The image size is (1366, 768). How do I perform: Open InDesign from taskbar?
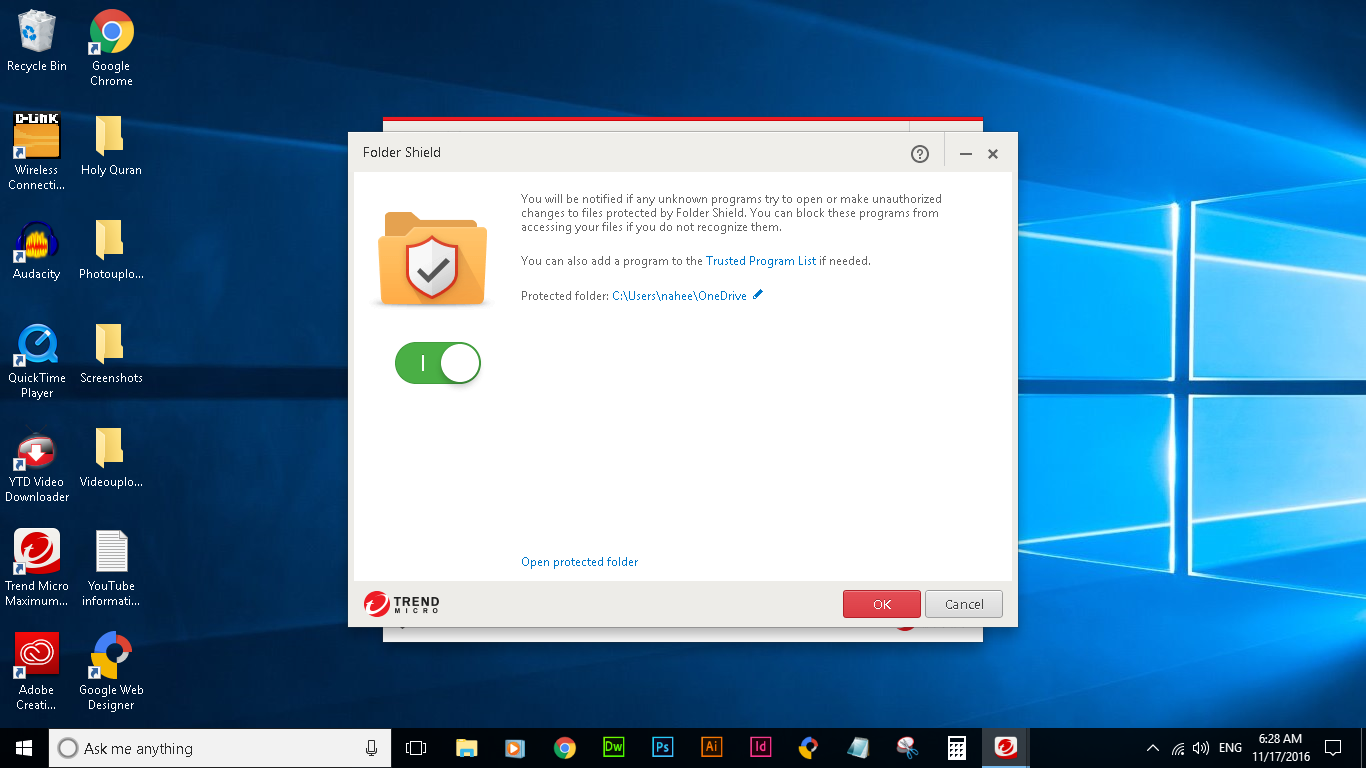click(761, 748)
